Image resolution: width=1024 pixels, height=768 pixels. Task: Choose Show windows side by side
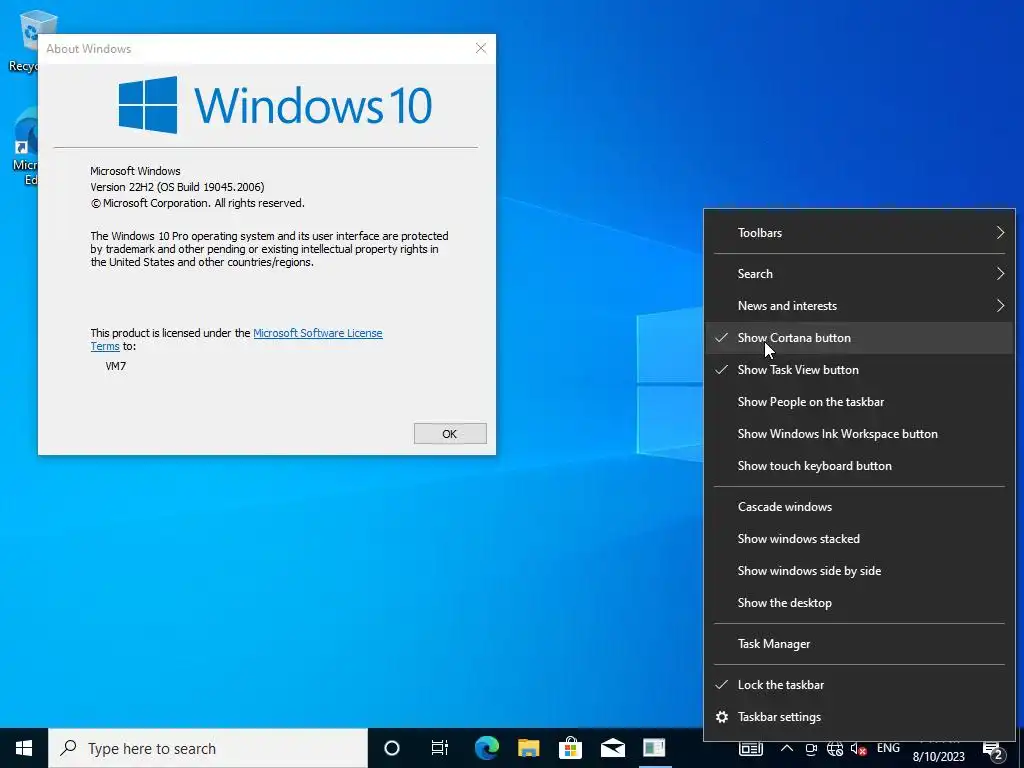859,571
